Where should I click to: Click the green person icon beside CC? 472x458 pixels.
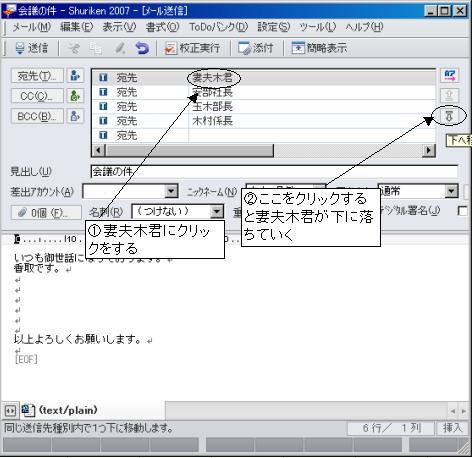click(75, 96)
